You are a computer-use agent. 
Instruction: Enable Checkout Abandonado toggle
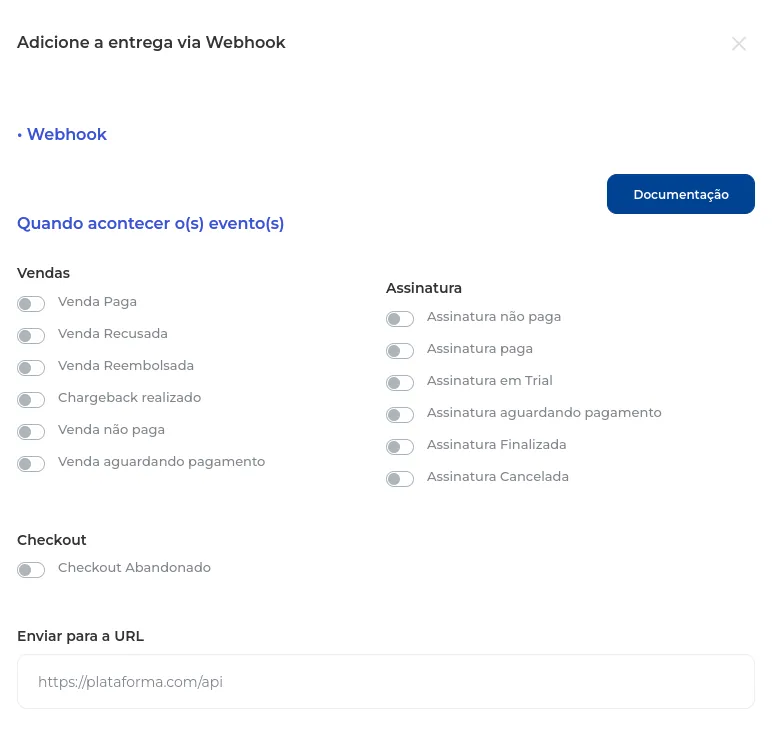coord(31,570)
